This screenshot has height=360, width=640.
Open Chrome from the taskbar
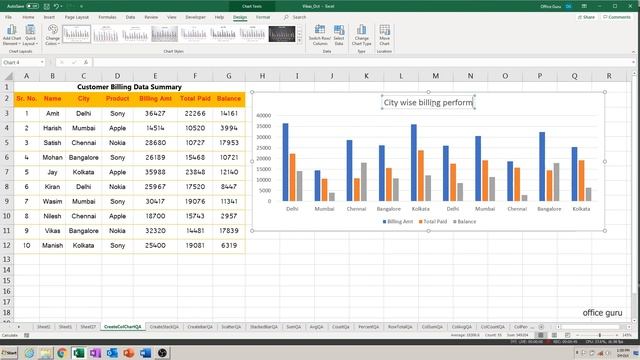(x=62, y=353)
